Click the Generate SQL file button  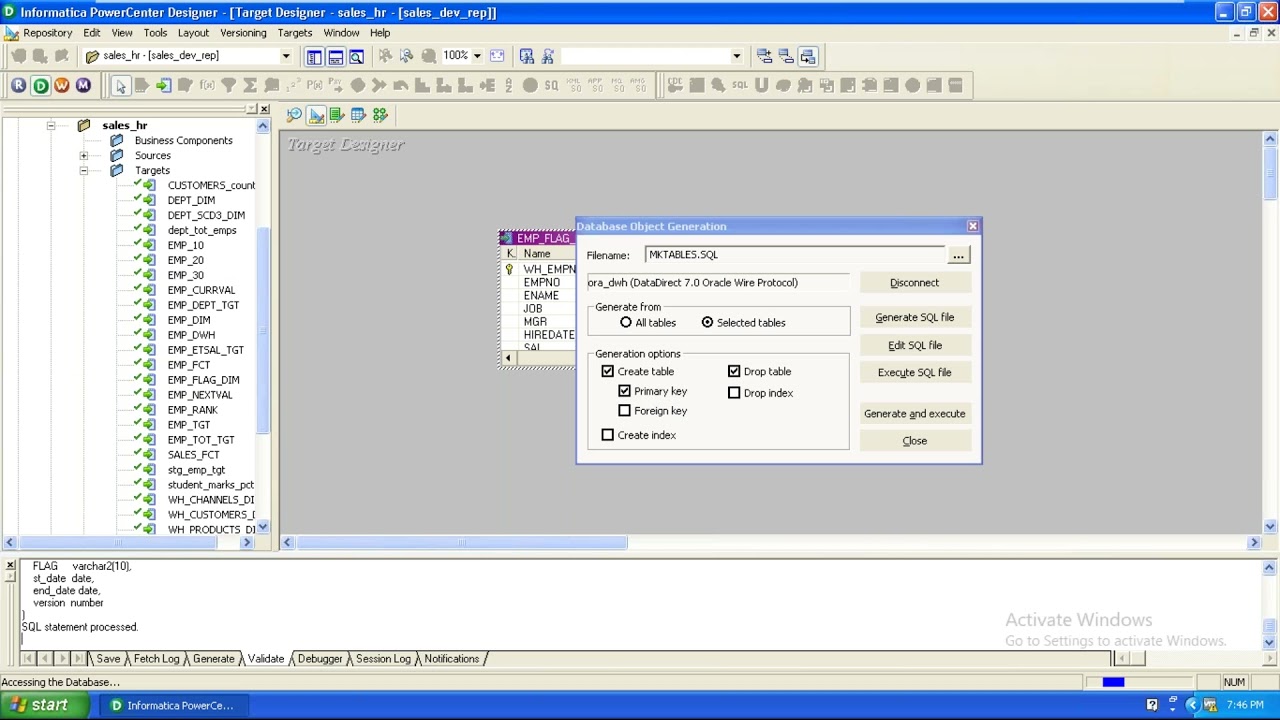pyautogui.click(x=914, y=318)
